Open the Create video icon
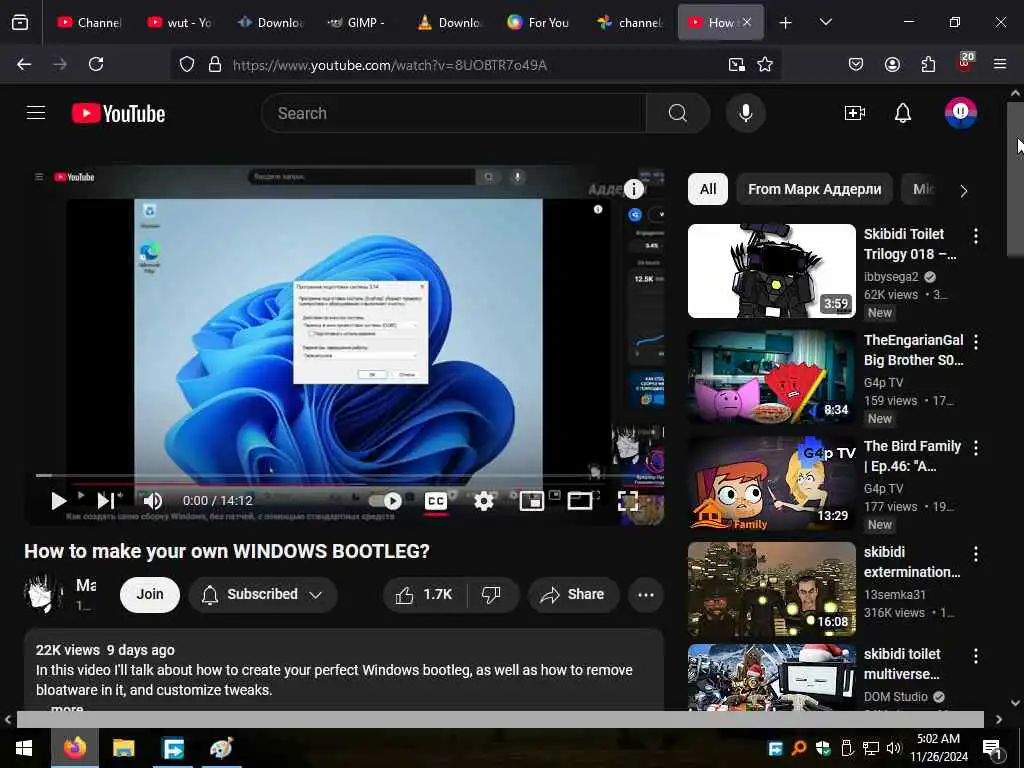1024x768 pixels. click(x=854, y=113)
